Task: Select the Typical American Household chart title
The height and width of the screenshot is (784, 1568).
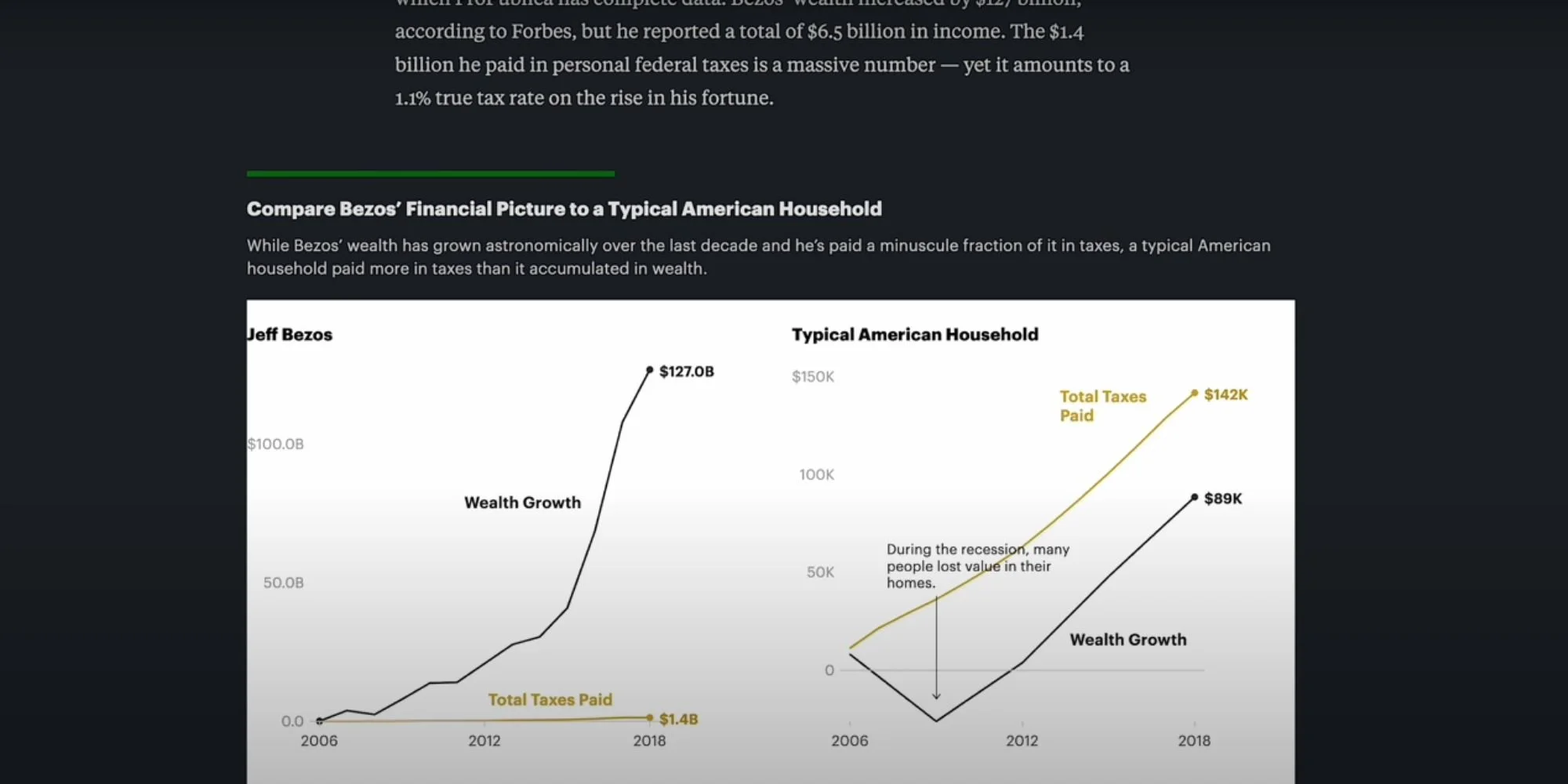Action: point(915,335)
